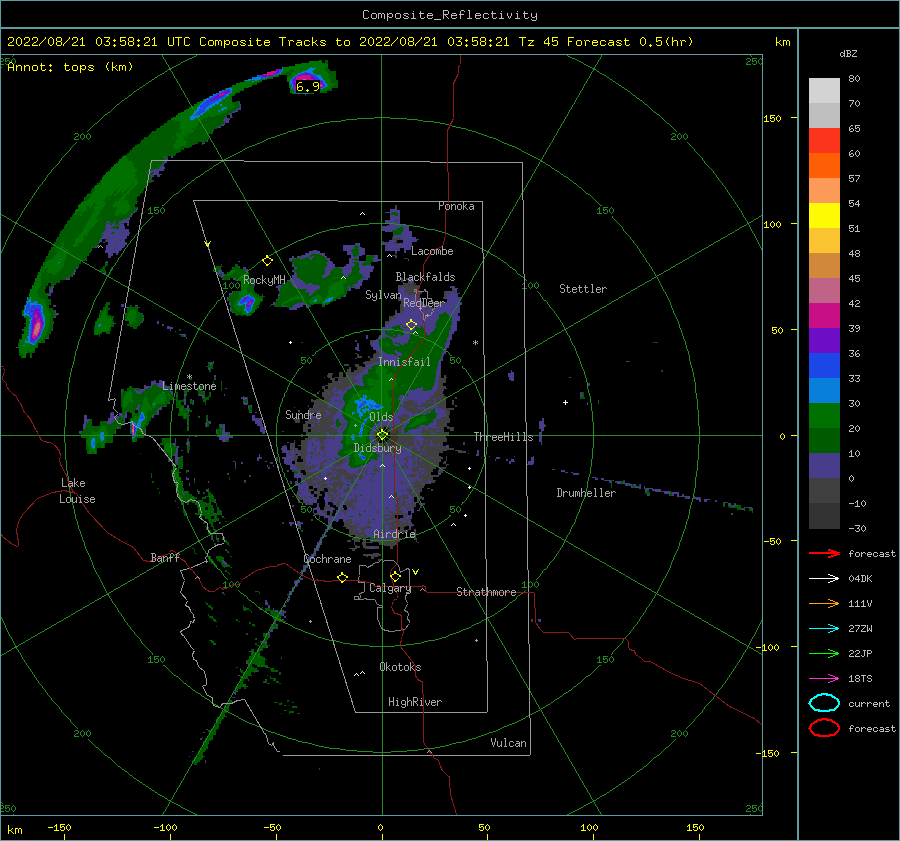Select the Banff label

[165, 558]
